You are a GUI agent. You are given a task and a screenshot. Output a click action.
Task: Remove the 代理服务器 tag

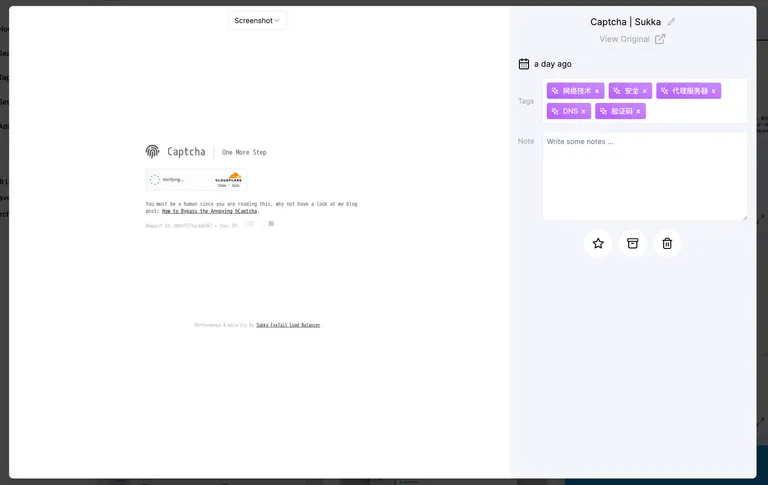[713, 91]
